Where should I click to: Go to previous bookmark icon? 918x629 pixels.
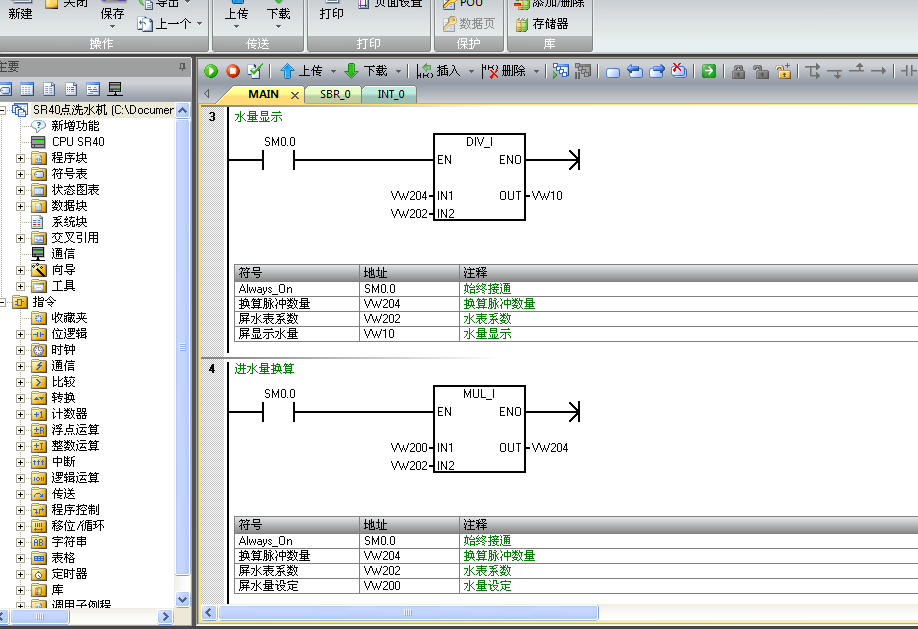(x=635, y=71)
